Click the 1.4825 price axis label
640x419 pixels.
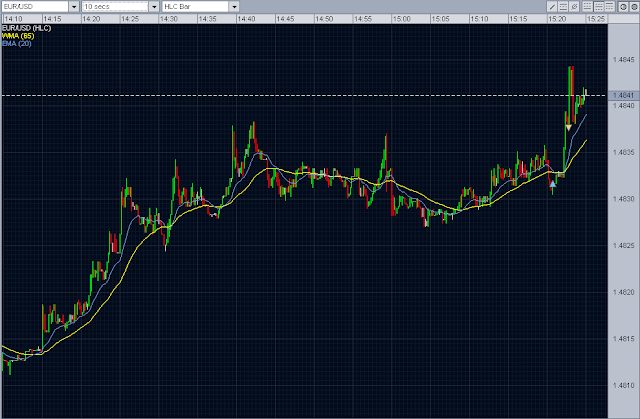pyautogui.click(x=623, y=245)
